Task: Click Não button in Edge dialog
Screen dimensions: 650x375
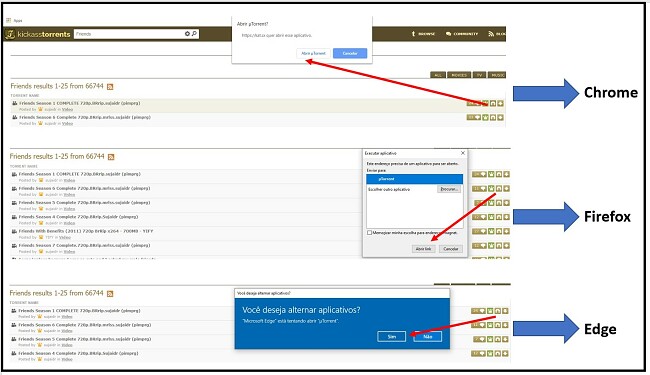Action: pyautogui.click(x=427, y=336)
